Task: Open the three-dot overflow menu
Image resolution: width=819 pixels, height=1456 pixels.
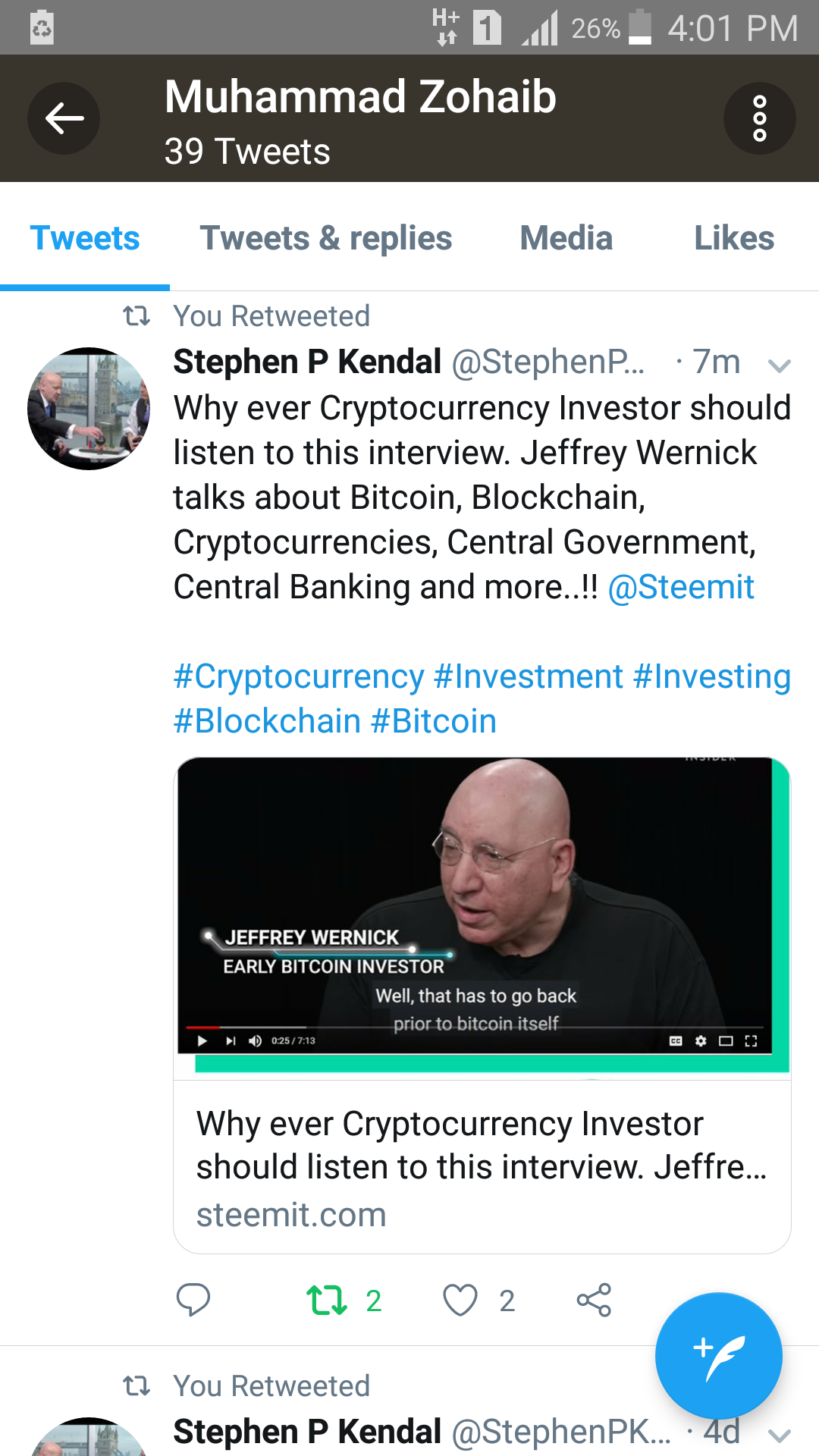Action: coord(759,118)
